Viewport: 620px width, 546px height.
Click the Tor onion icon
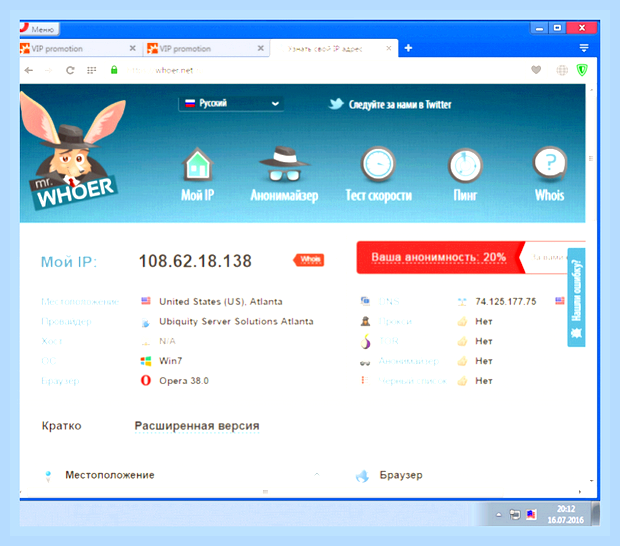[x=366, y=341]
